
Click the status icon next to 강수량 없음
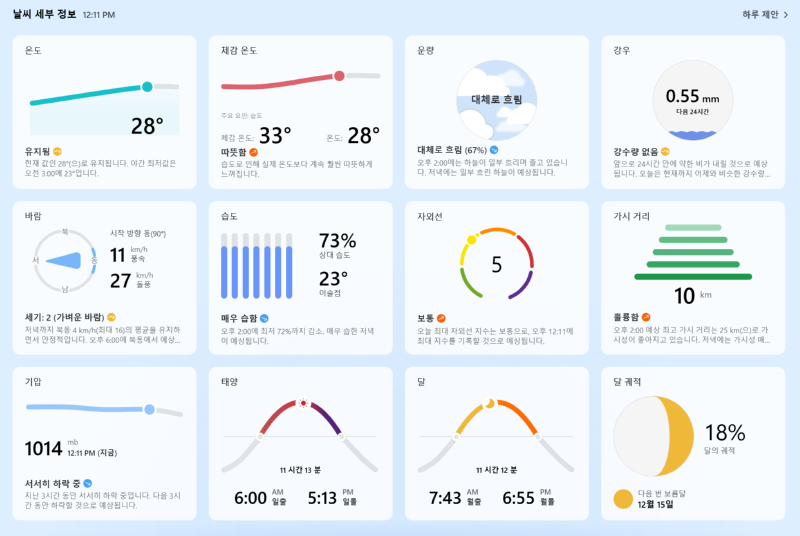click(665, 151)
